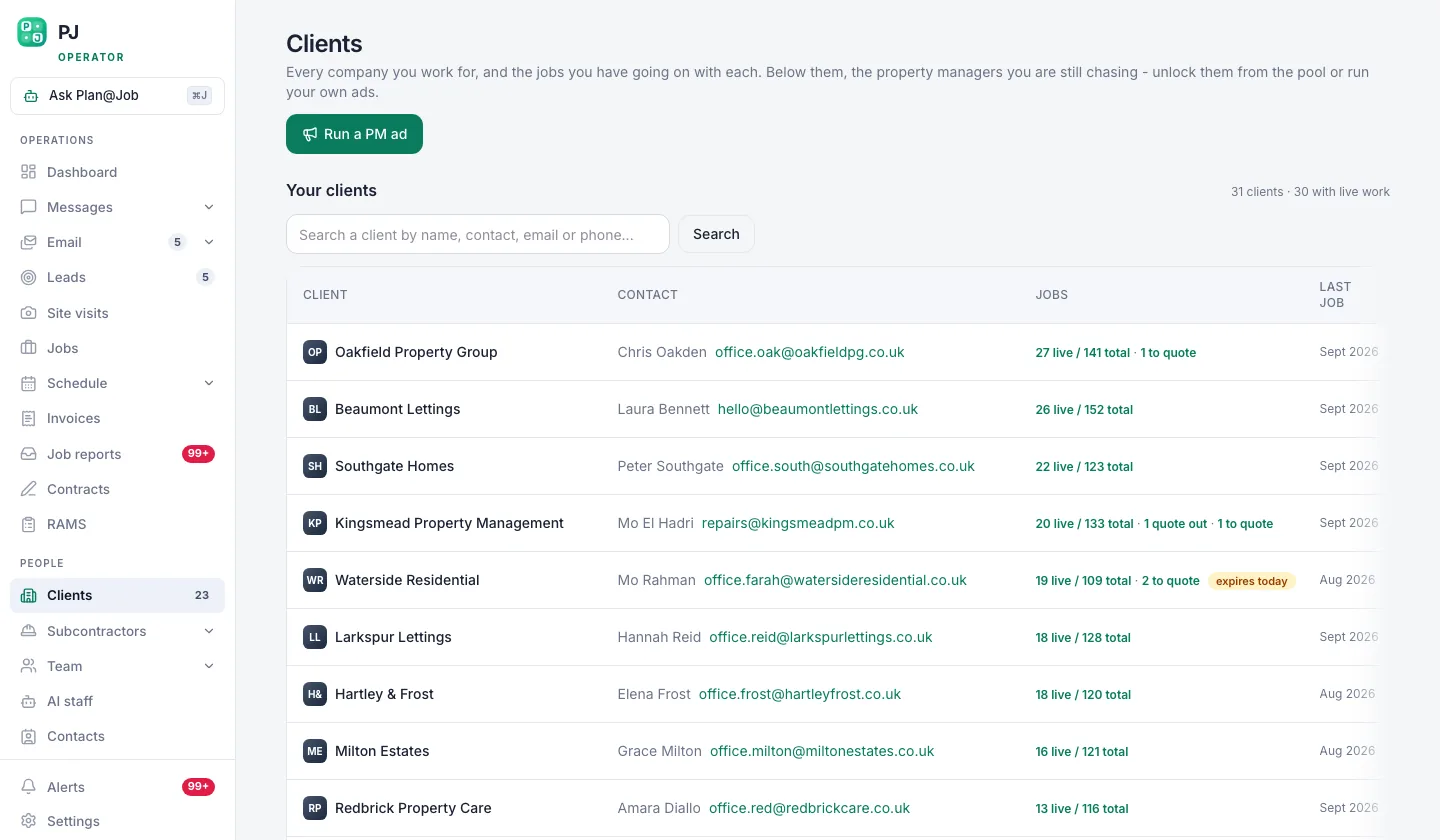Click the expires today badge
1440x840 pixels.
pyautogui.click(x=1251, y=581)
